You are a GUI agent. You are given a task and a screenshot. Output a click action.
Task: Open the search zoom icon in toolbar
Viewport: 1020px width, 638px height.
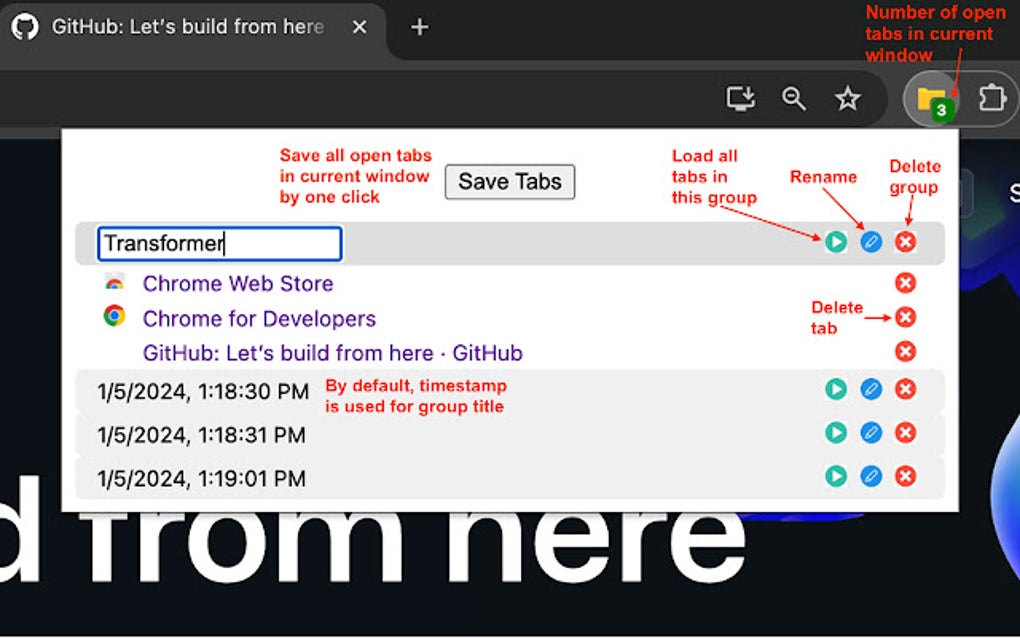[793, 99]
